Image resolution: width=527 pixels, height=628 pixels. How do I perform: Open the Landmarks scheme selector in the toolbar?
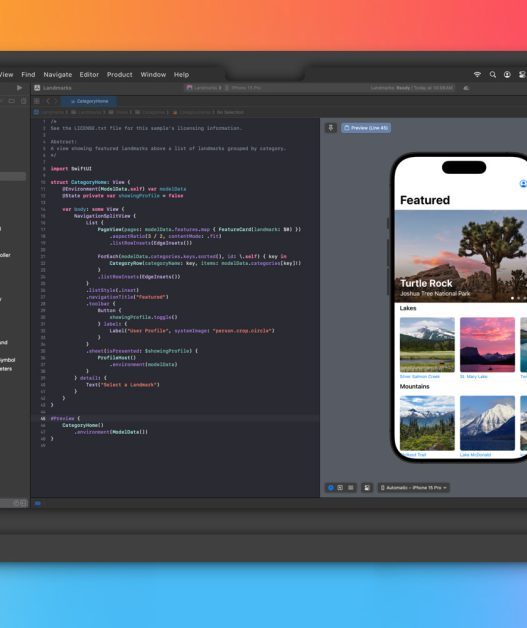(204, 88)
